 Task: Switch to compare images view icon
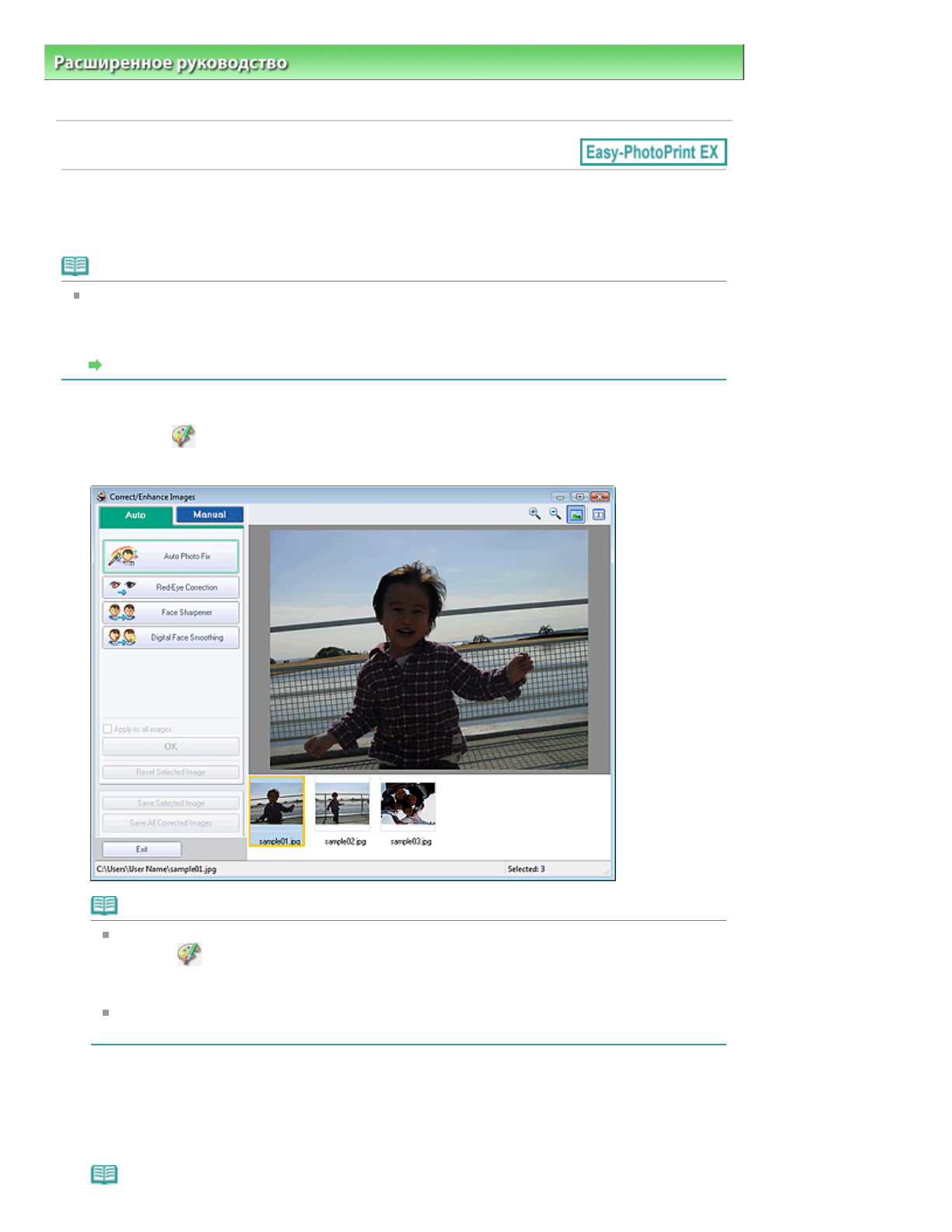pyautogui.click(x=598, y=515)
